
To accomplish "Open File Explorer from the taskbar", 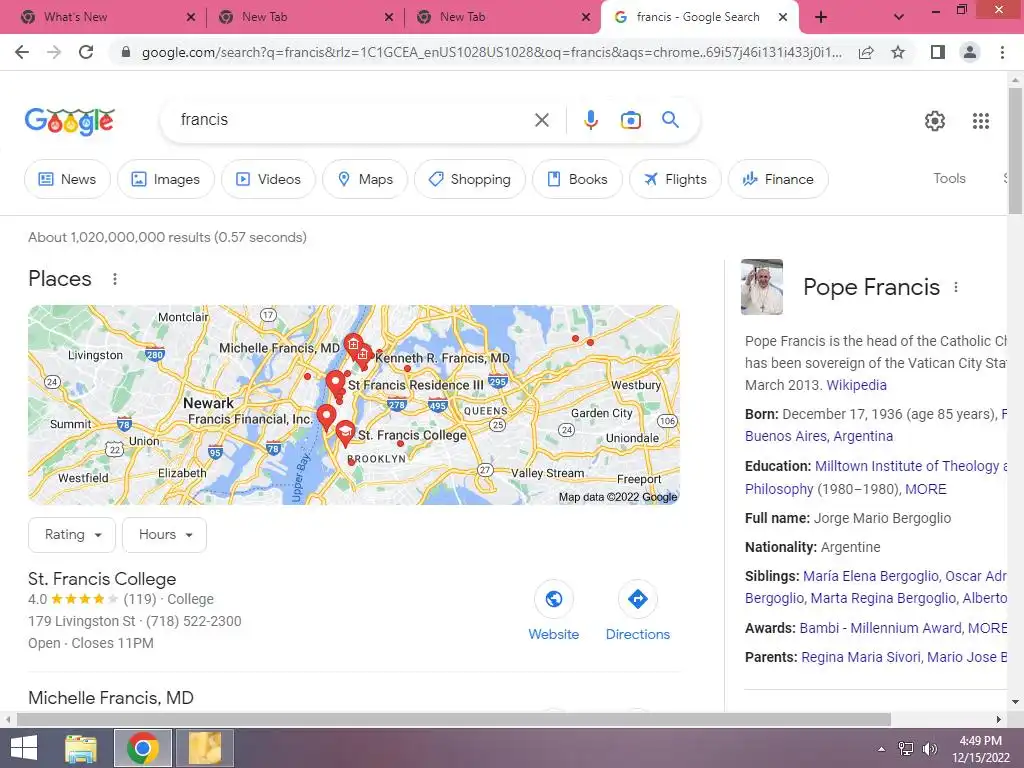I will (81, 748).
